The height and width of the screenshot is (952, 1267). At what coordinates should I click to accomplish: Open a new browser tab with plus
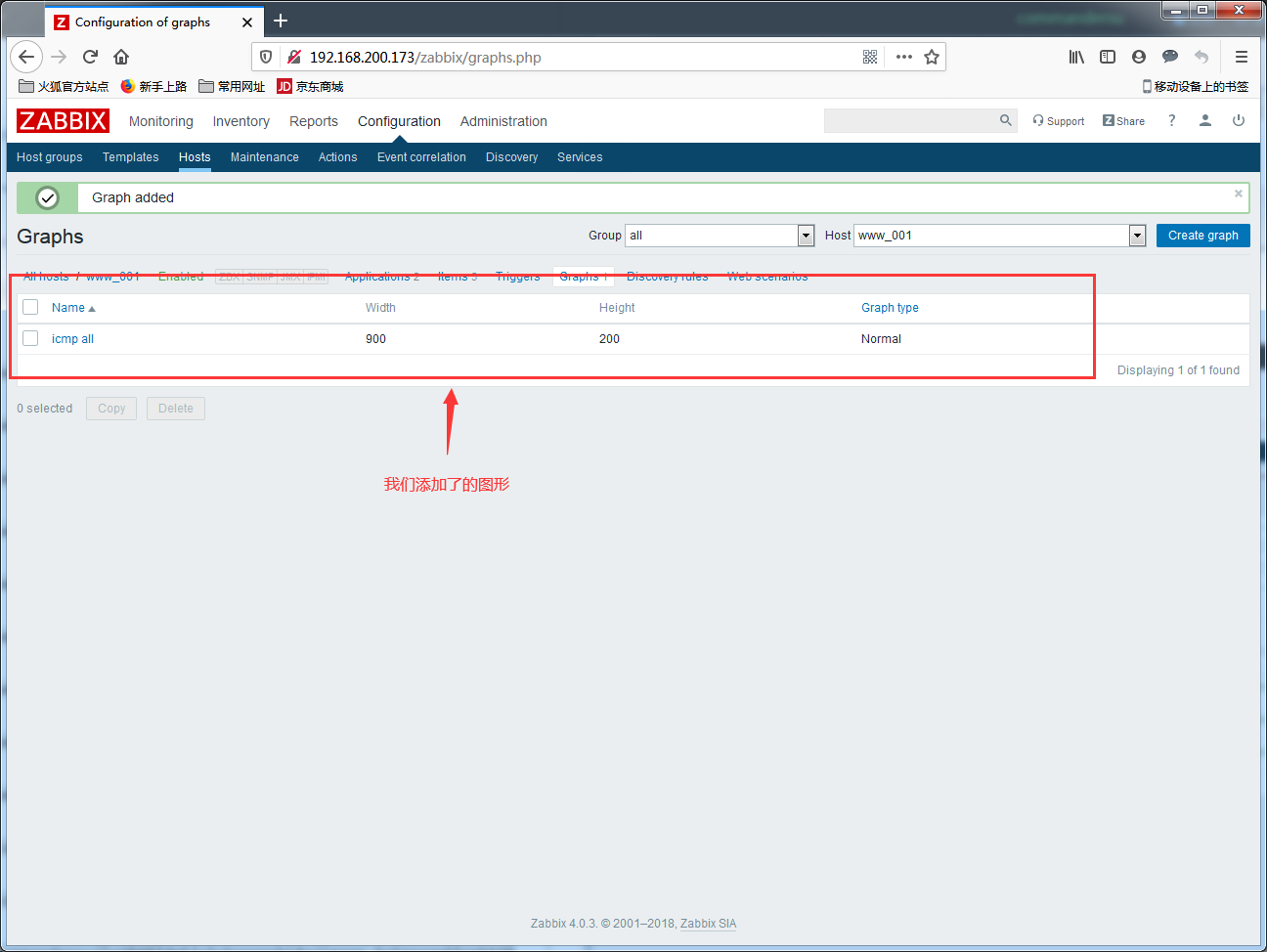(281, 21)
